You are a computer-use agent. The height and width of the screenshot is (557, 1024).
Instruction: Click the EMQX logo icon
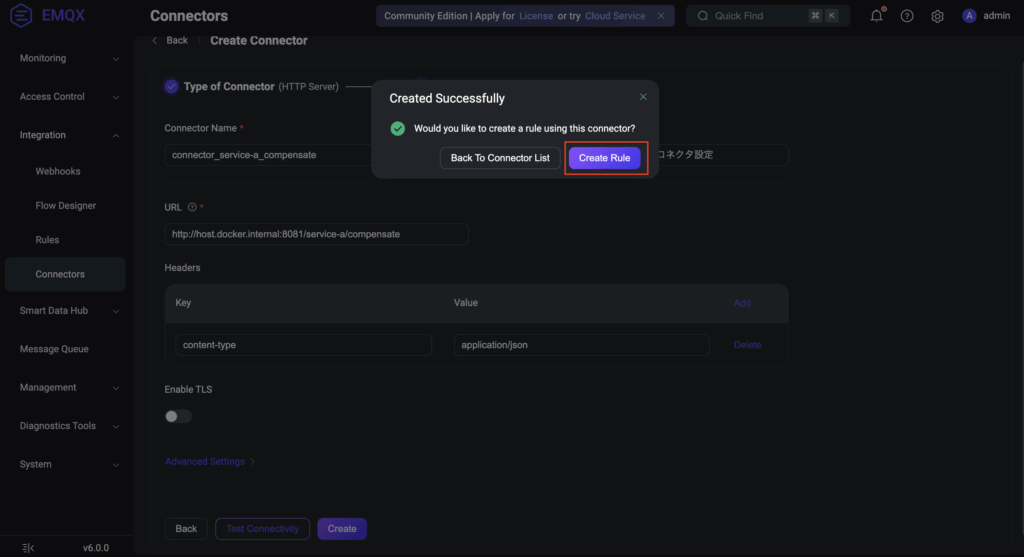tap(23, 16)
